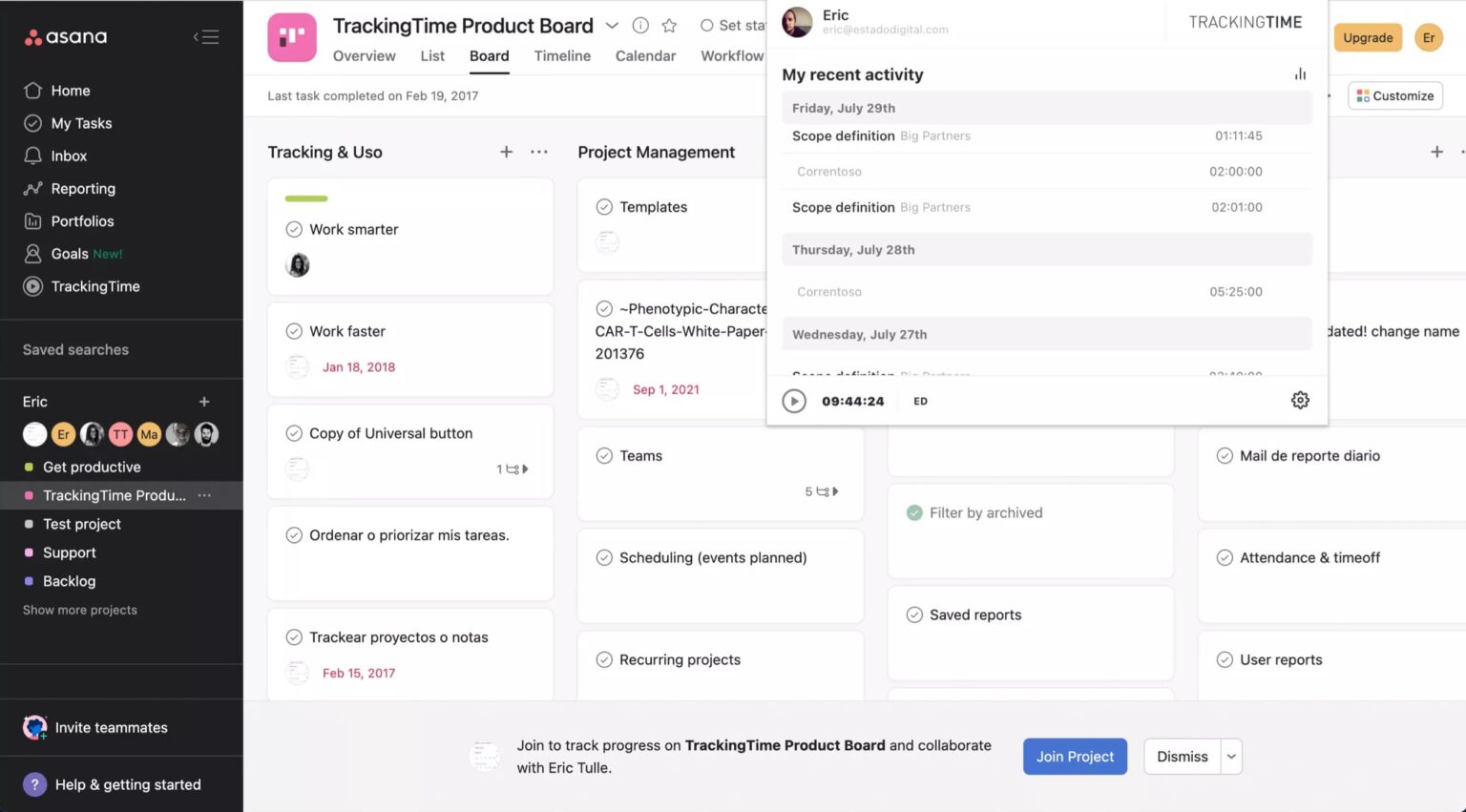
Task: Open Reporting in the sidebar
Action: (81, 188)
